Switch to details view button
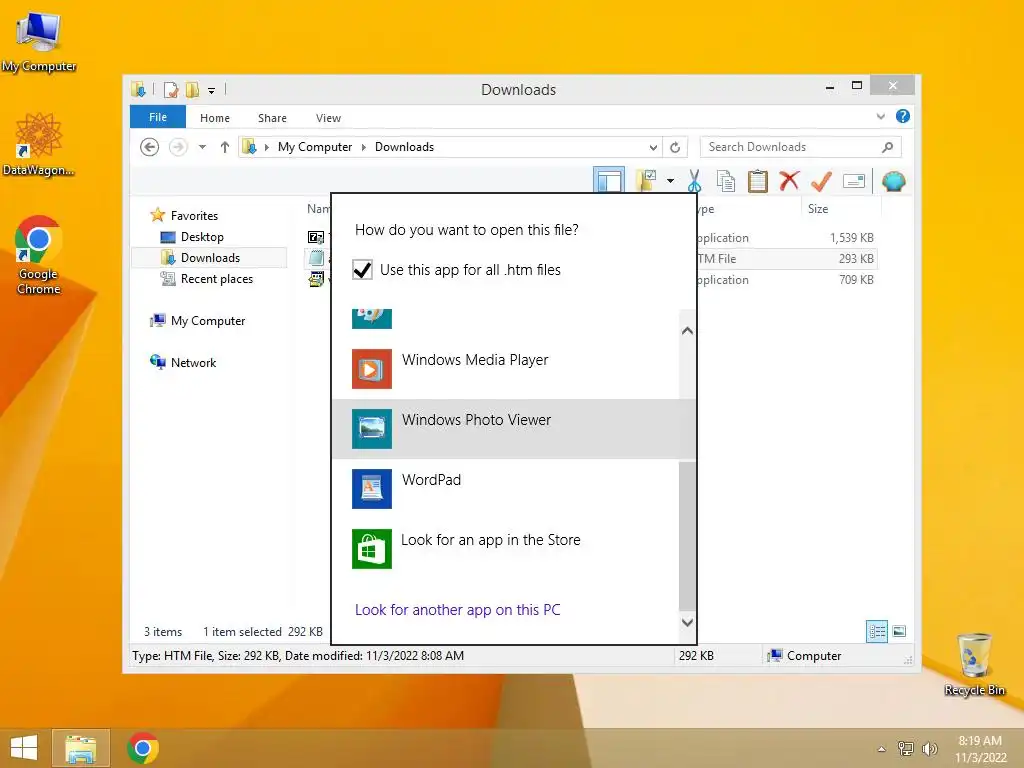 point(876,631)
